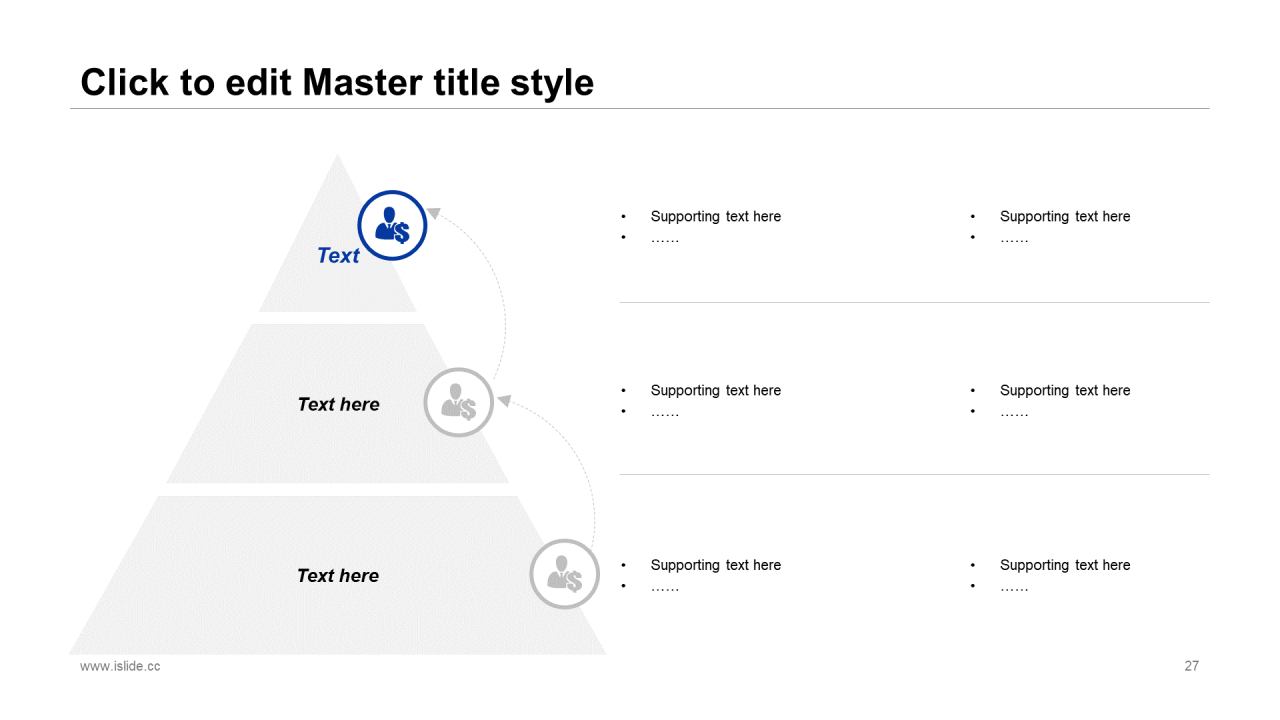Open the www.islide.cc footer link

(120, 666)
